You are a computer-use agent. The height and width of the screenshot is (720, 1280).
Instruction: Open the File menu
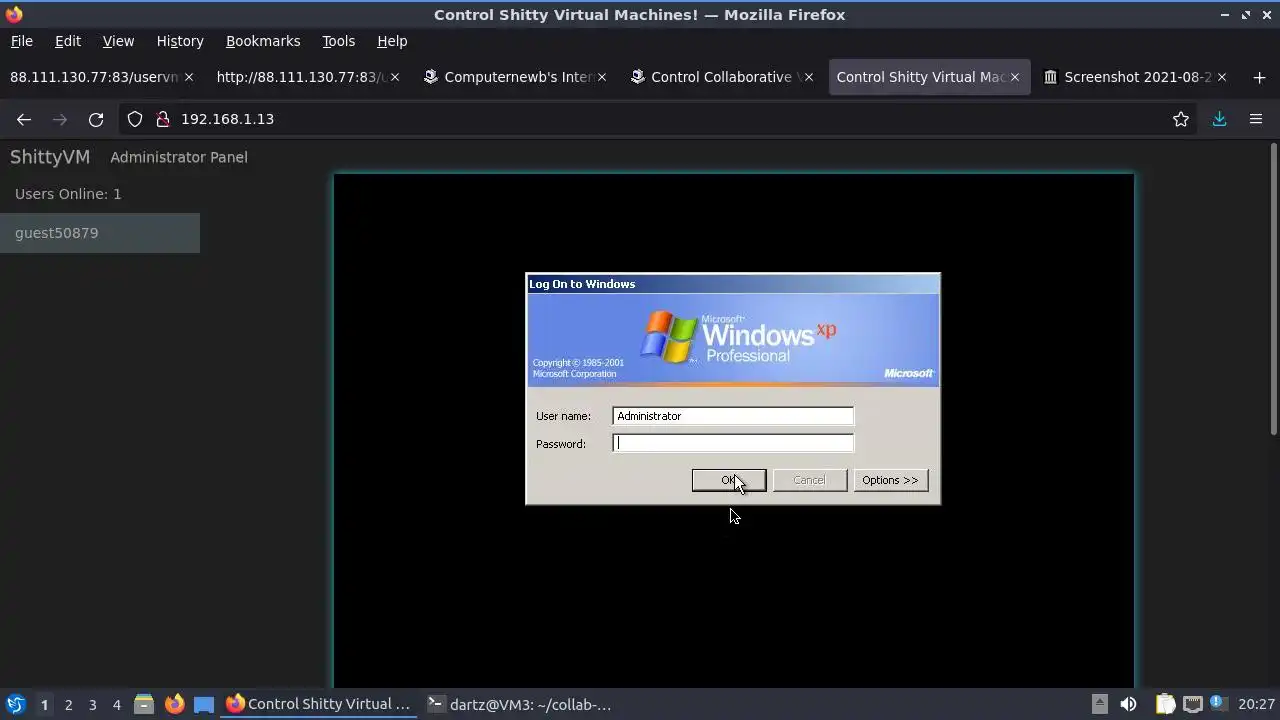coord(21,41)
